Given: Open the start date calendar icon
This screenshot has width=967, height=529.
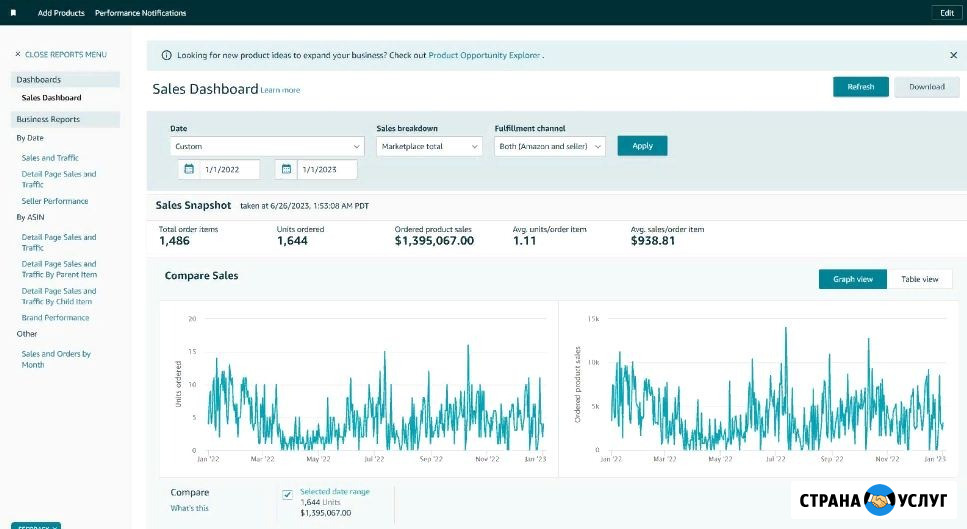Looking at the screenshot, I should (189, 169).
